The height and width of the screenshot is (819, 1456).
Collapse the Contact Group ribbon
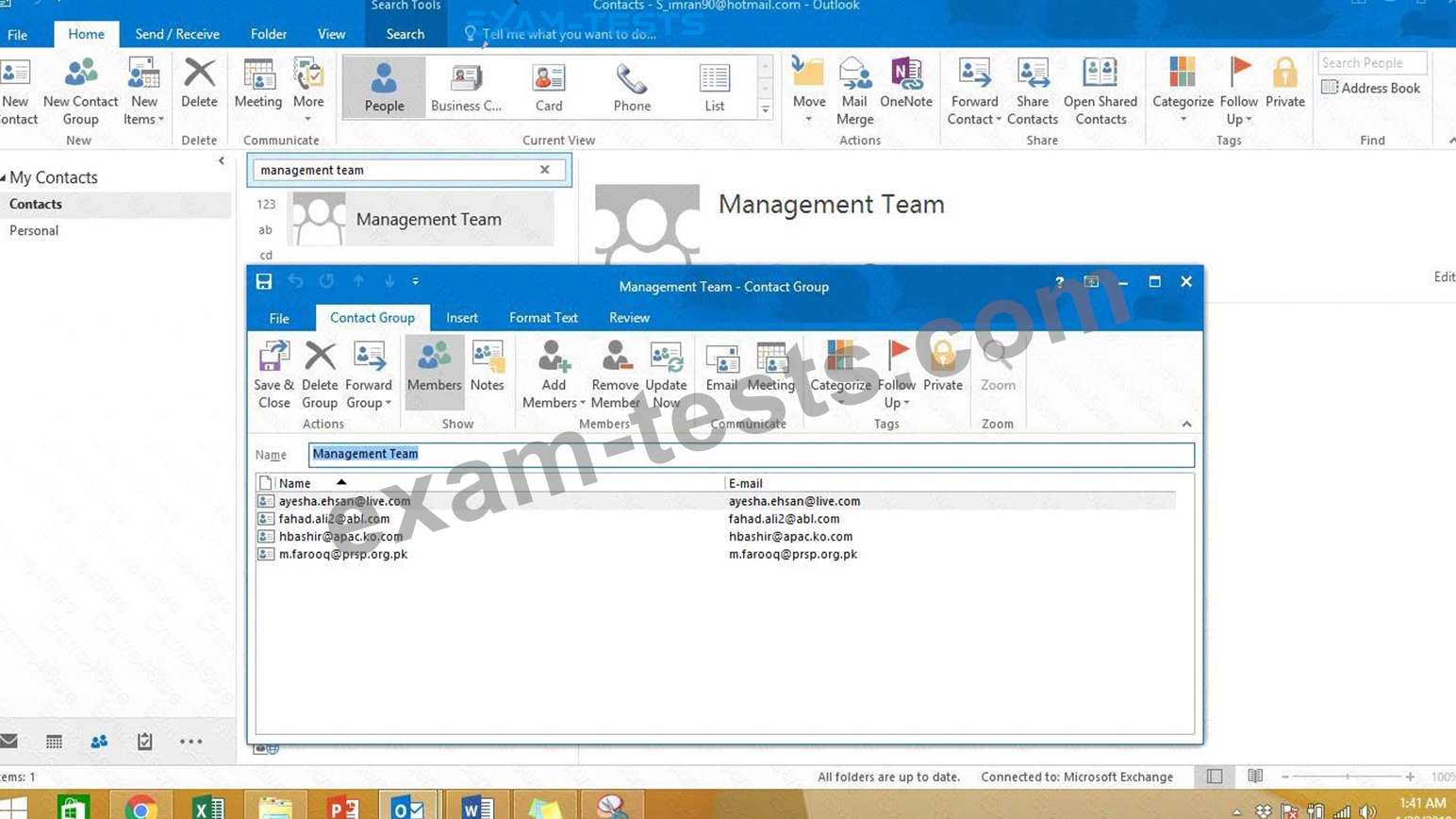(x=1186, y=425)
